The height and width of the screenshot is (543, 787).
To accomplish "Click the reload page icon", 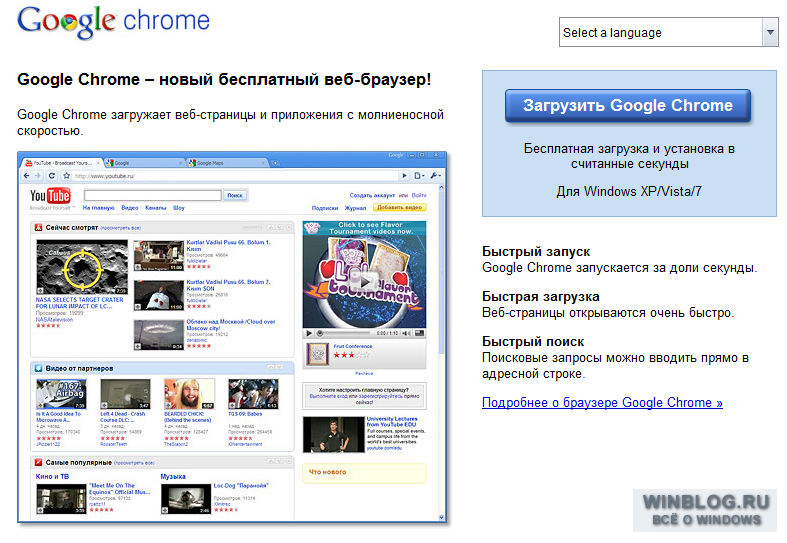I will [52, 176].
